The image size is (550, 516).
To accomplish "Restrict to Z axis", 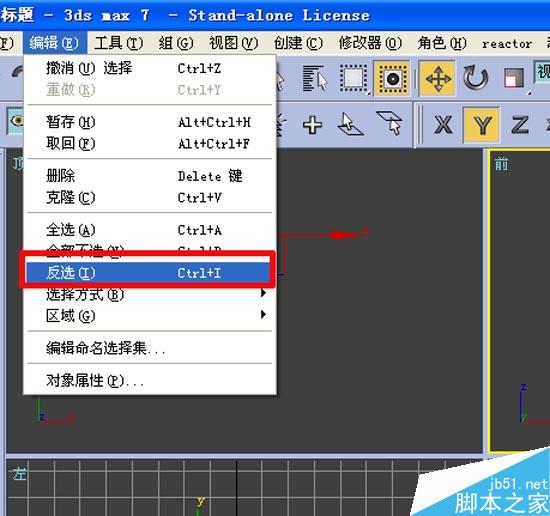I will (519, 125).
